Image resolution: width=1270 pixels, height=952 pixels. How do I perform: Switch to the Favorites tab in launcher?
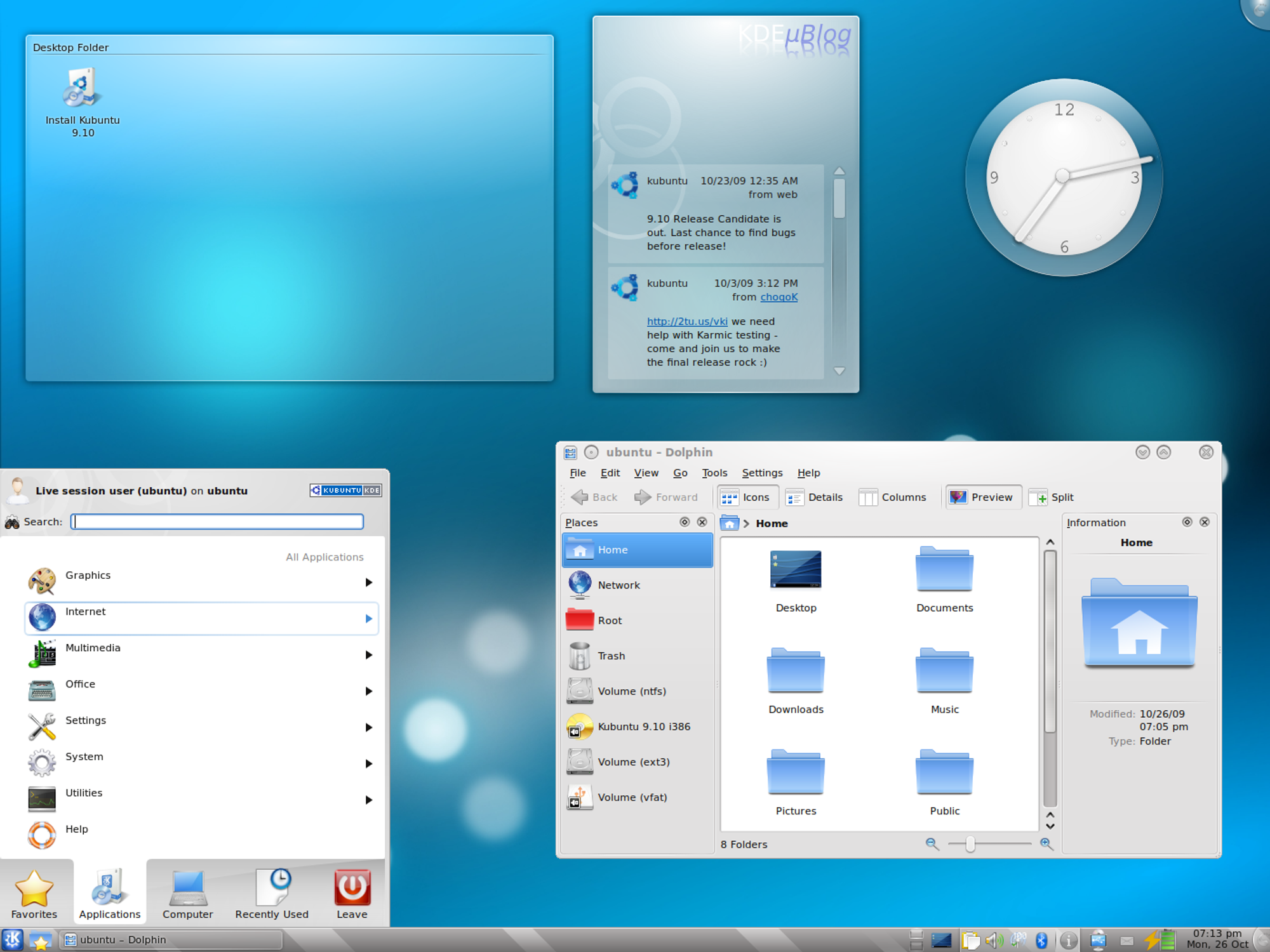(x=34, y=894)
